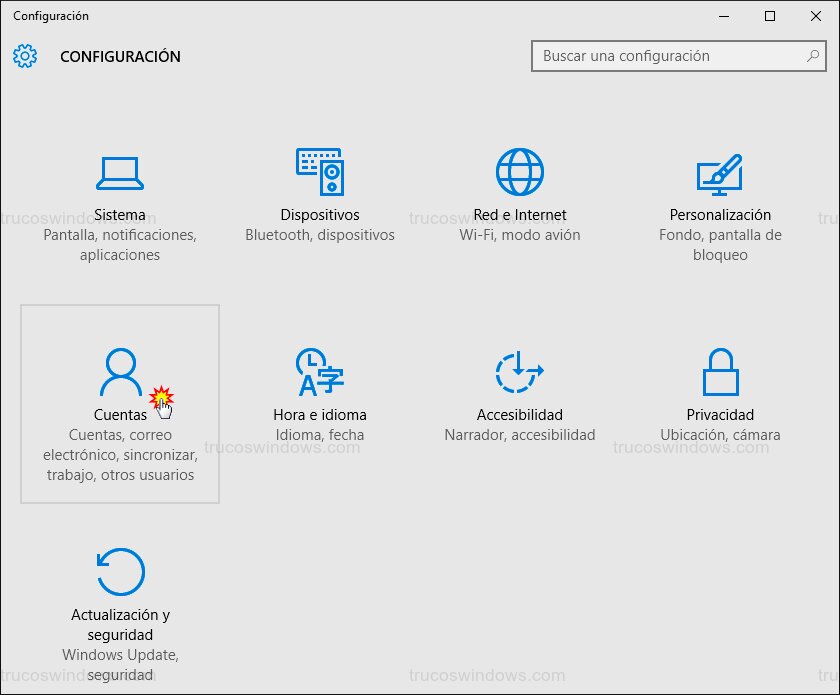Click the Red e Internet globe icon
The height and width of the screenshot is (695, 840).
point(520,172)
